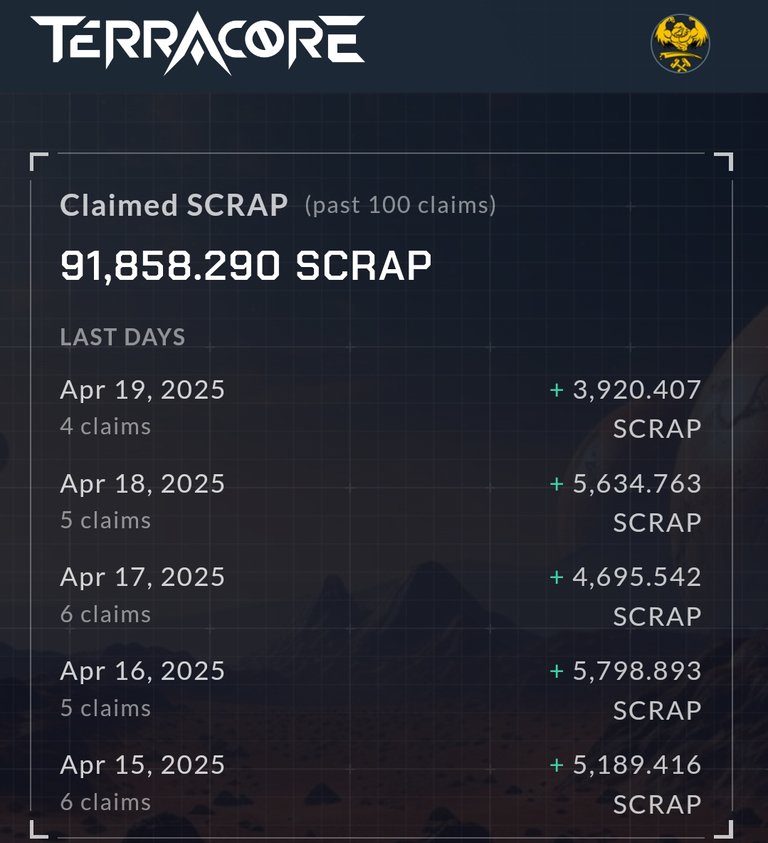
Task: Click the LAST DAYS section label
Action: coord(123,337)
